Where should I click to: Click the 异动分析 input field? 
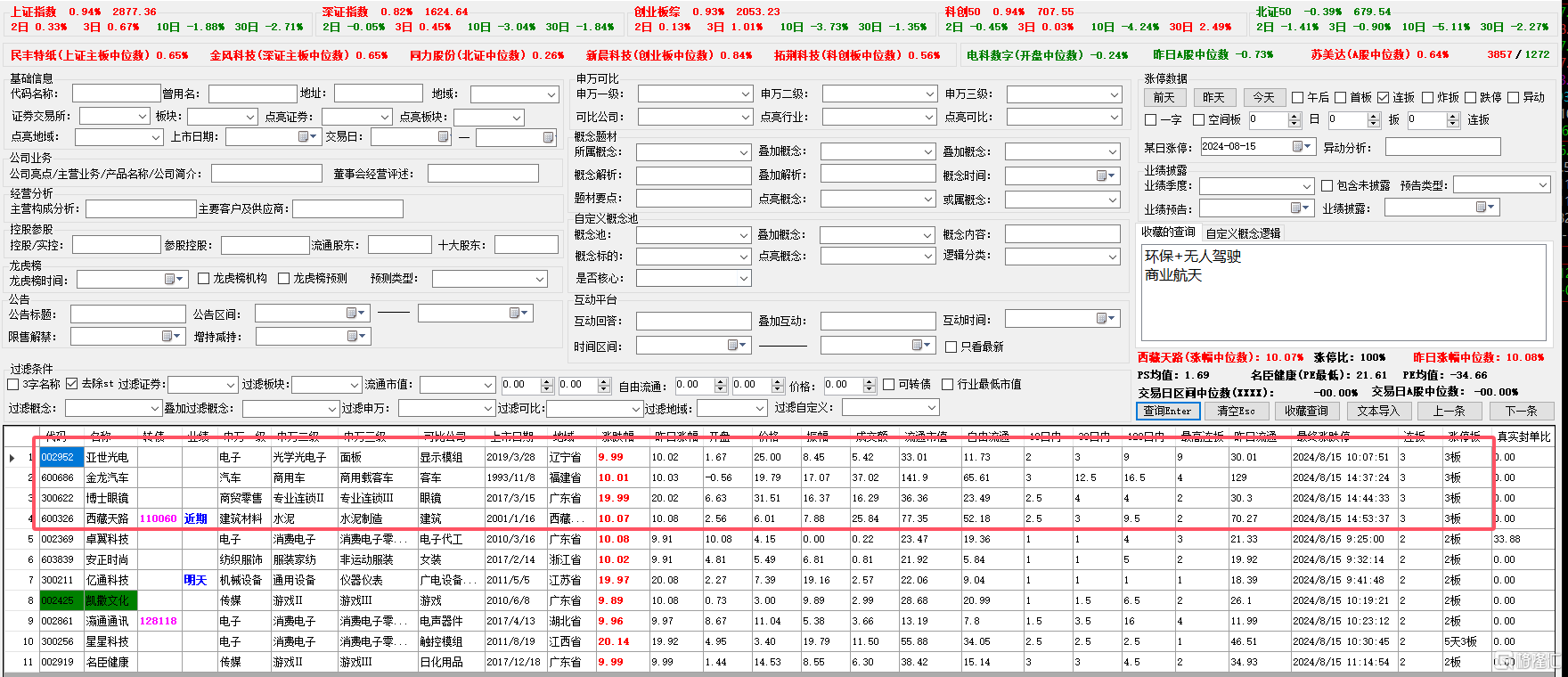click(x=1442, y=146)
